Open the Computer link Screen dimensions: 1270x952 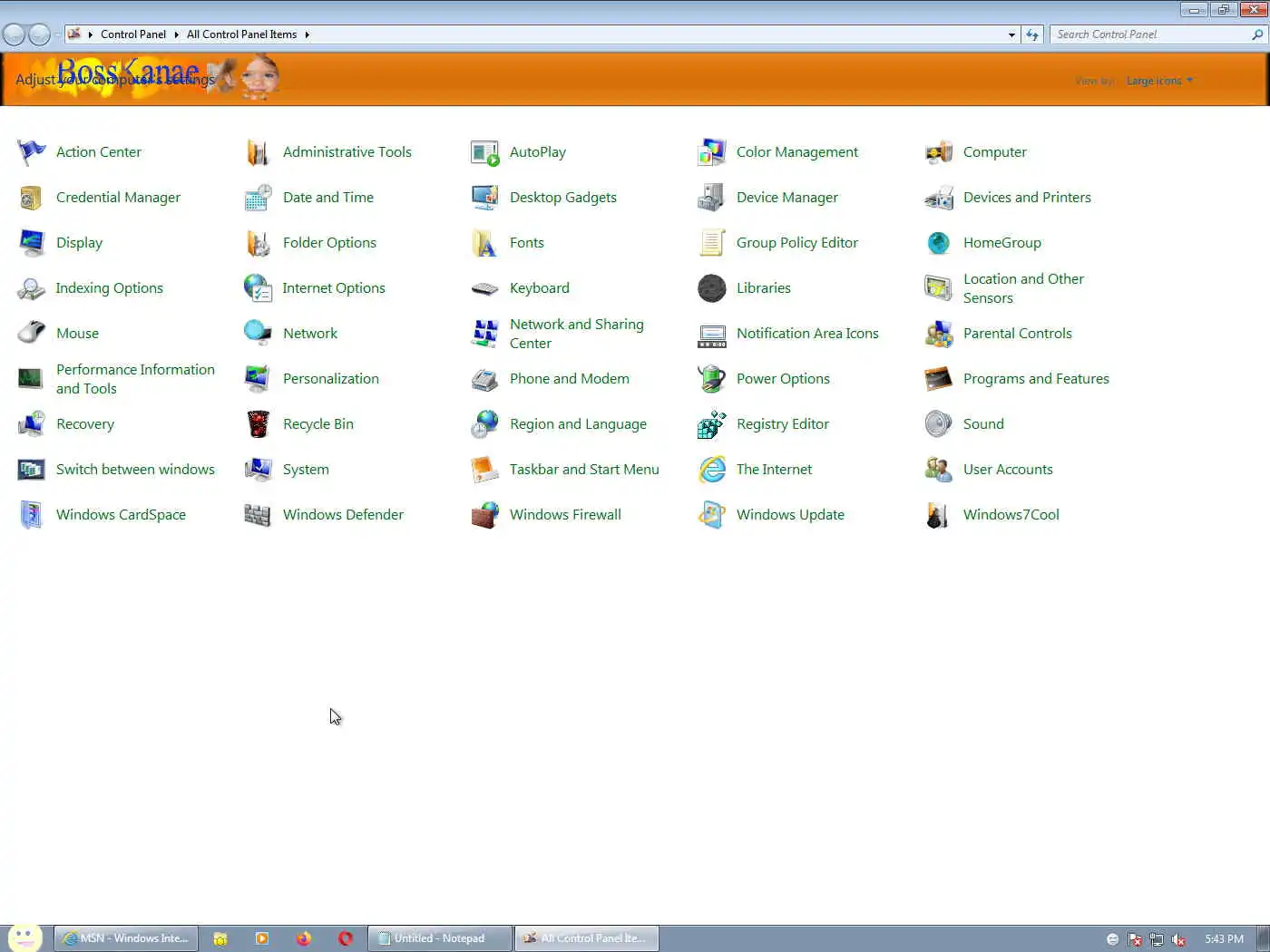(x=995, y=152)
